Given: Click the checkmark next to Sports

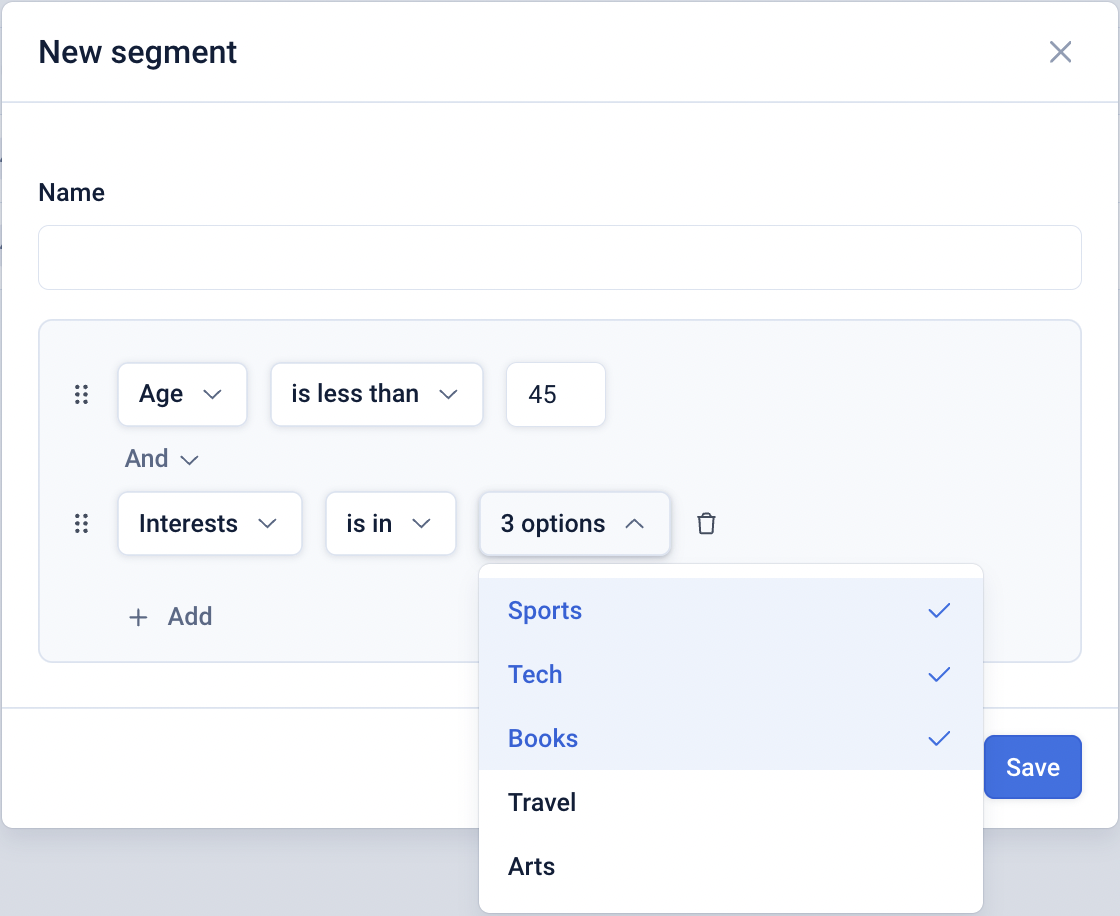Looking at the screenshot, I should [x=938, y=611].
